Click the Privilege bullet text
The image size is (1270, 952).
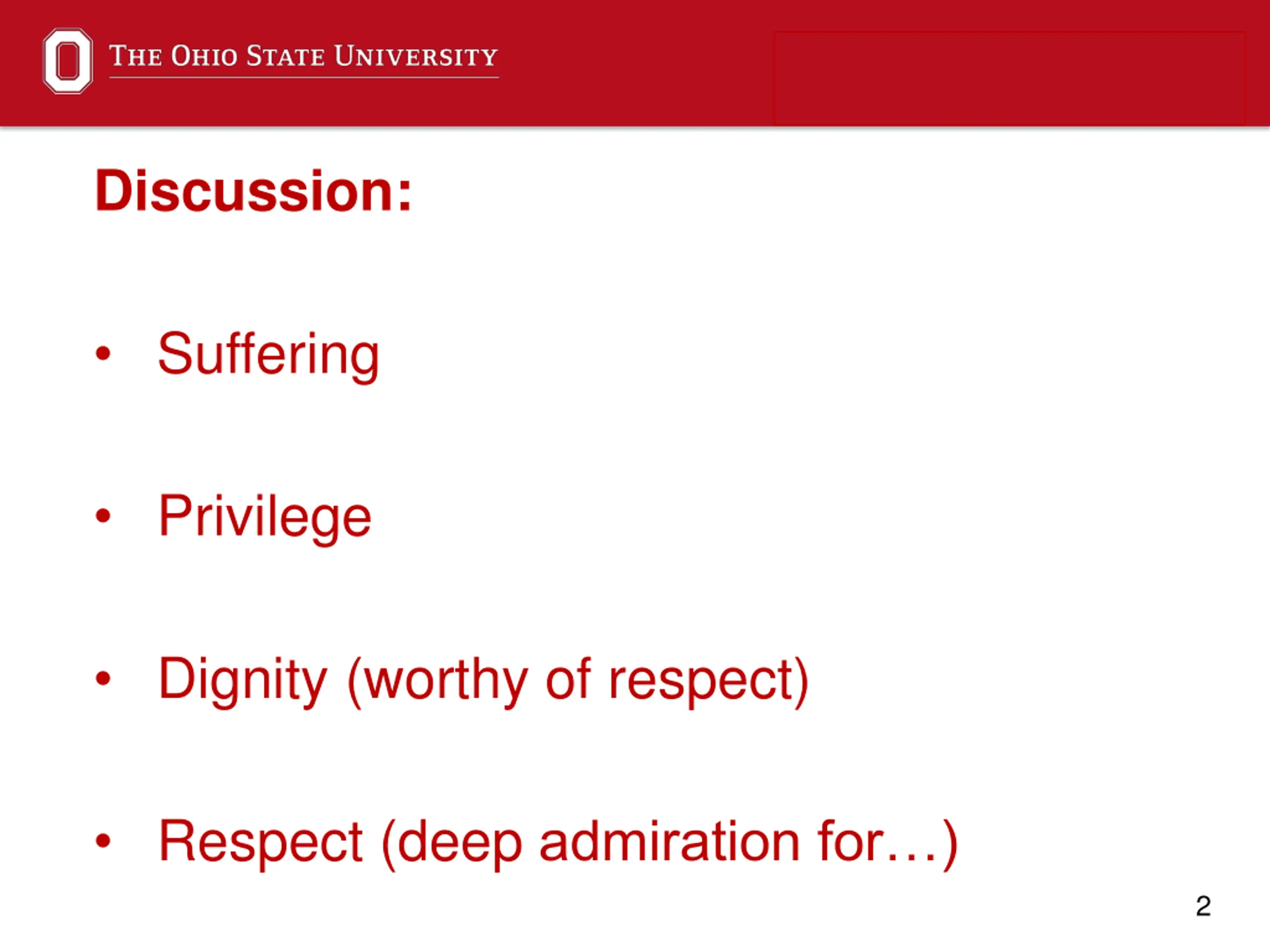pyautogui.click(x=265, y=518)
